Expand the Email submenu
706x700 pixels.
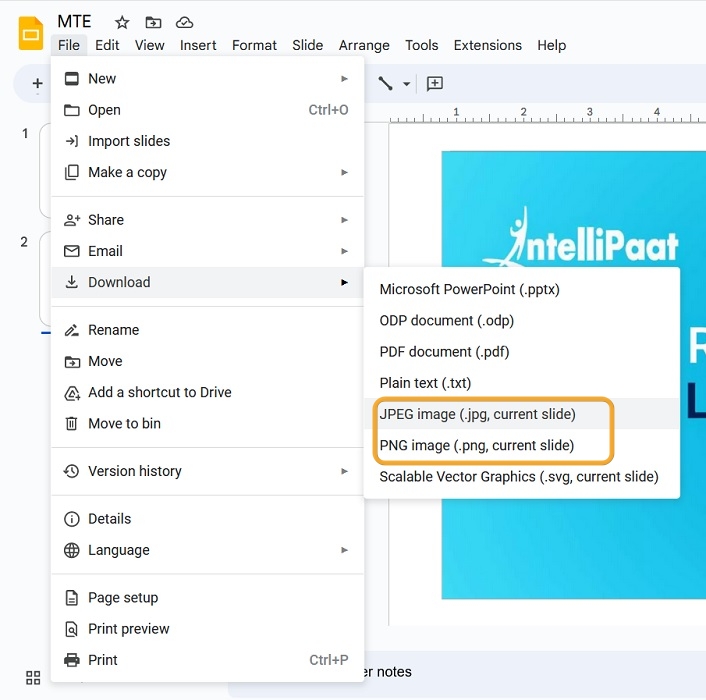click(207, 251)
